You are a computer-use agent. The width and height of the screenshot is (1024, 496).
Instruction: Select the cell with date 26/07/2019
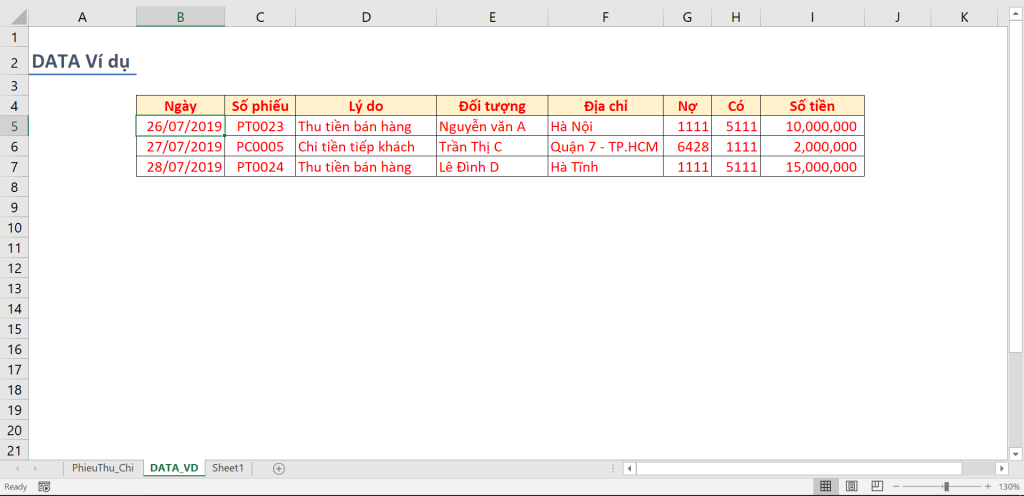pos(180,126)
